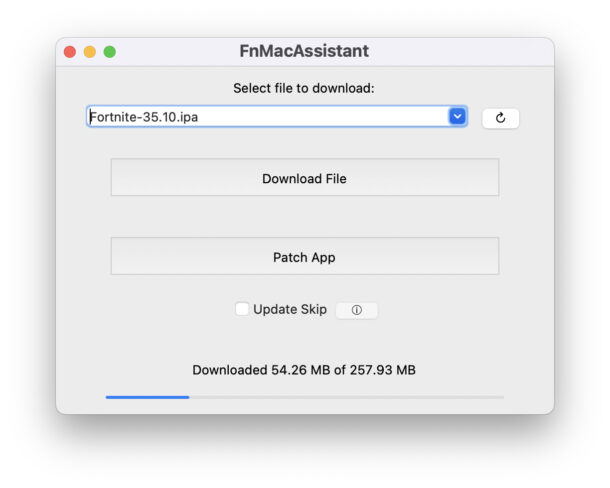Close the FnMacAssistant window with red button
The image size is (610, 488).
(x=70, y=52)
